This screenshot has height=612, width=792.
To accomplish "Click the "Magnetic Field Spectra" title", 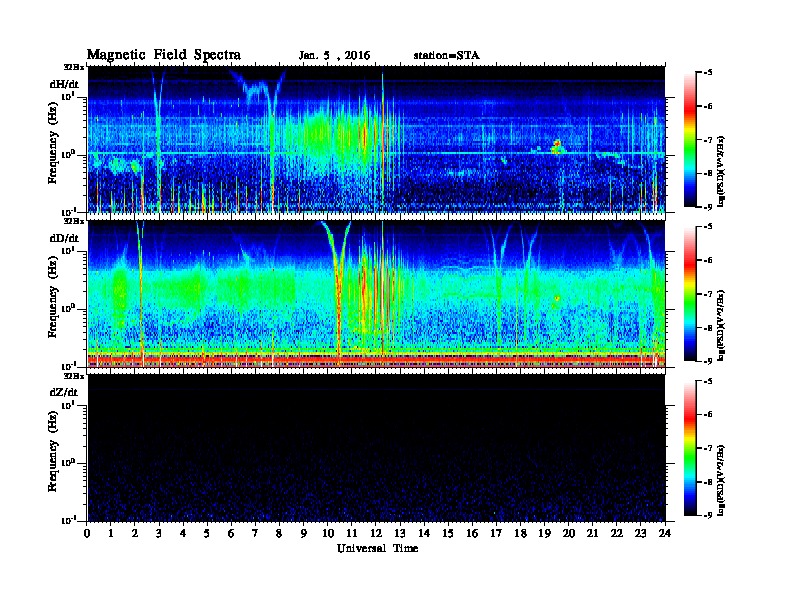I will [164, 55].
